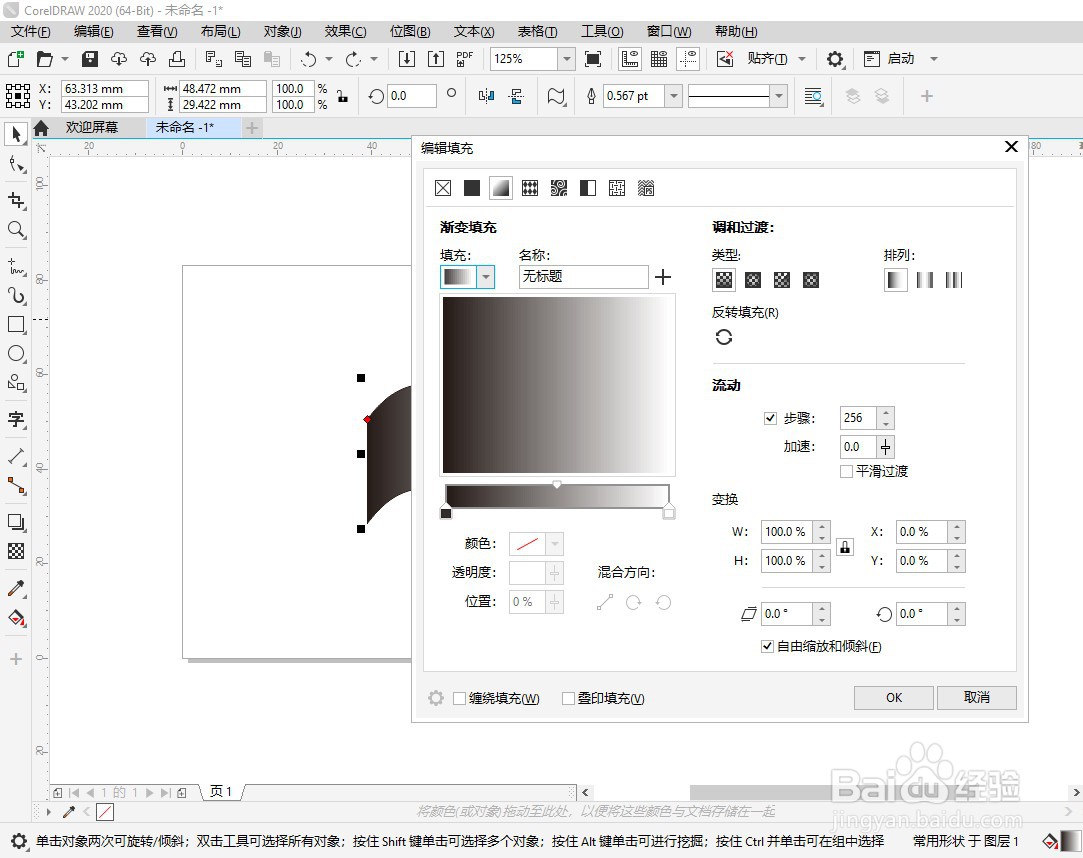The image size is (1083, 858).
Task: Select the Crop tool
Action: (x=16, y=200)
